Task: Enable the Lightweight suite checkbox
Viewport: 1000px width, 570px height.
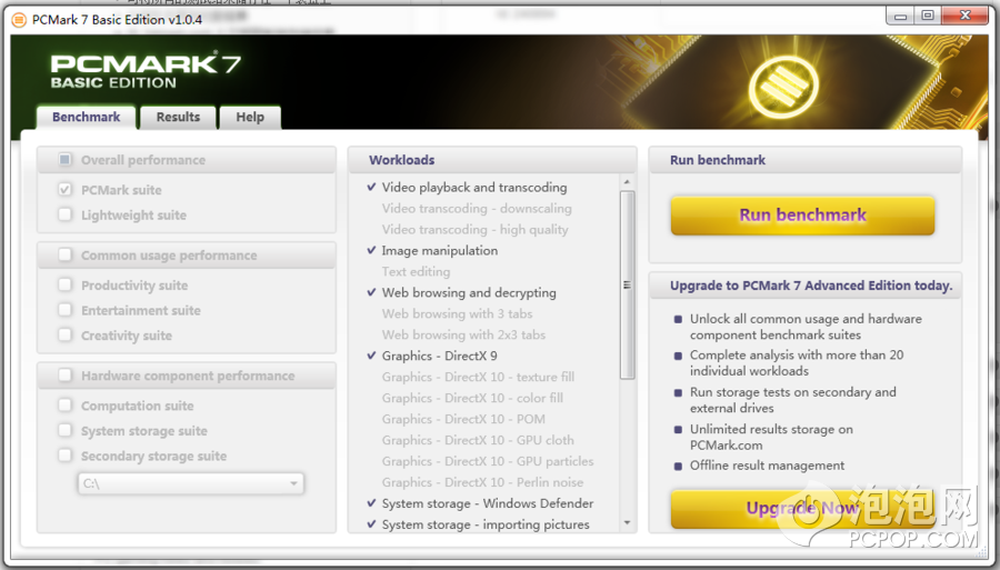Action: tap(65, 215)
